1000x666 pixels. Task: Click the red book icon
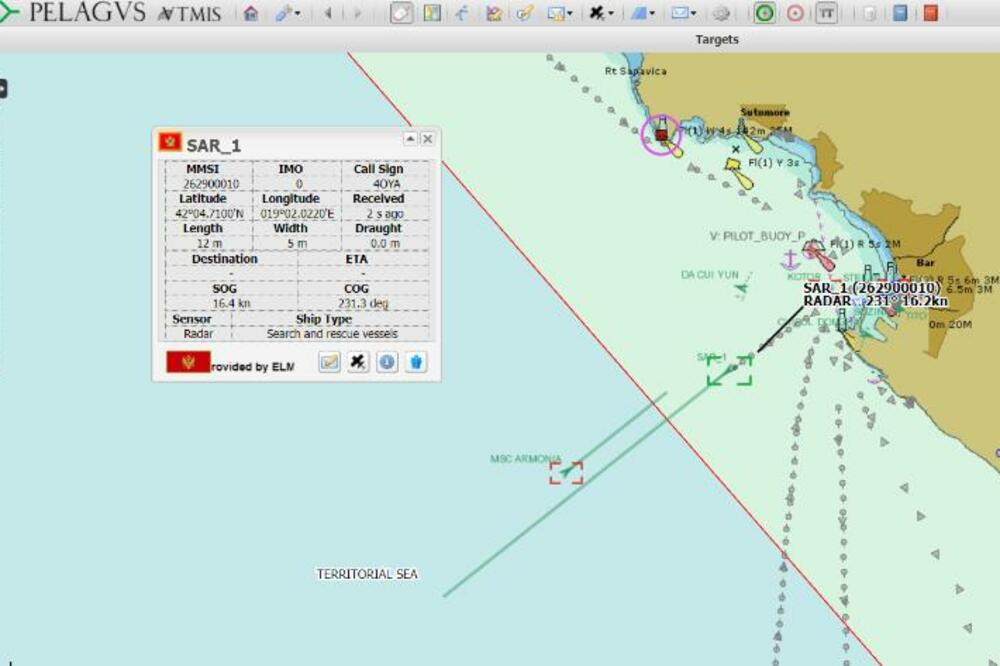pos(931,13)
